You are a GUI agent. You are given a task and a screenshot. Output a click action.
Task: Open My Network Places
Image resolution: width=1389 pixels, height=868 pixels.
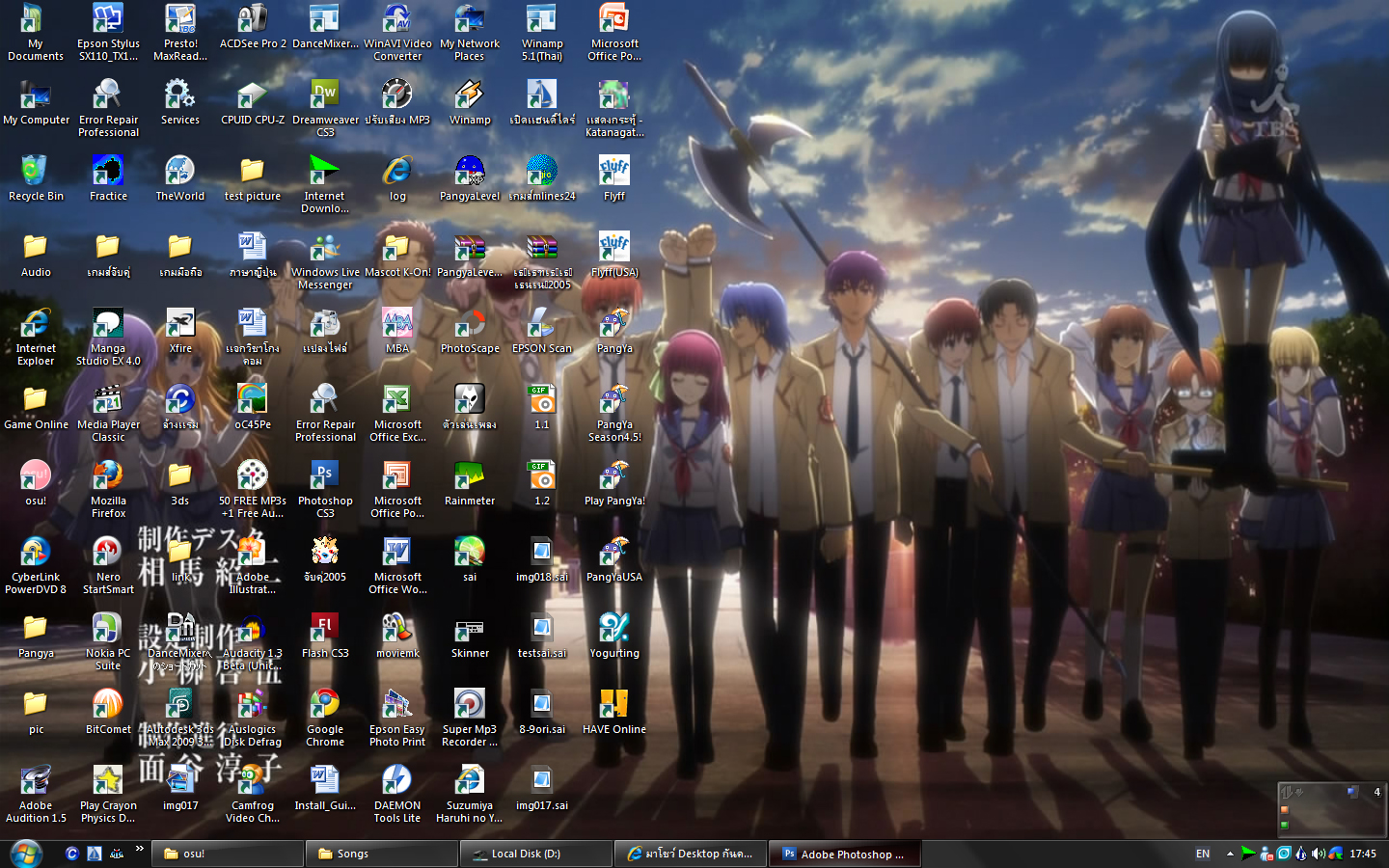coord(470,32)
